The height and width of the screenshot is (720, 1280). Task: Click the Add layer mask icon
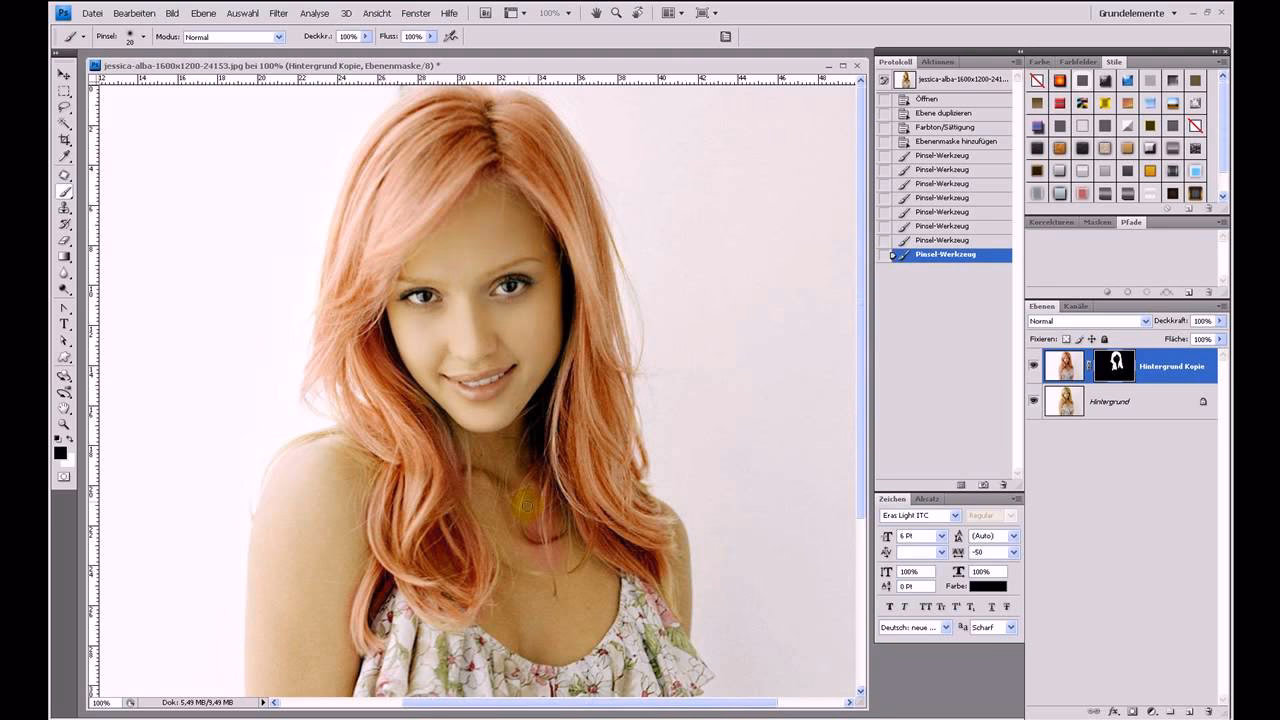tap(1132, 711)
